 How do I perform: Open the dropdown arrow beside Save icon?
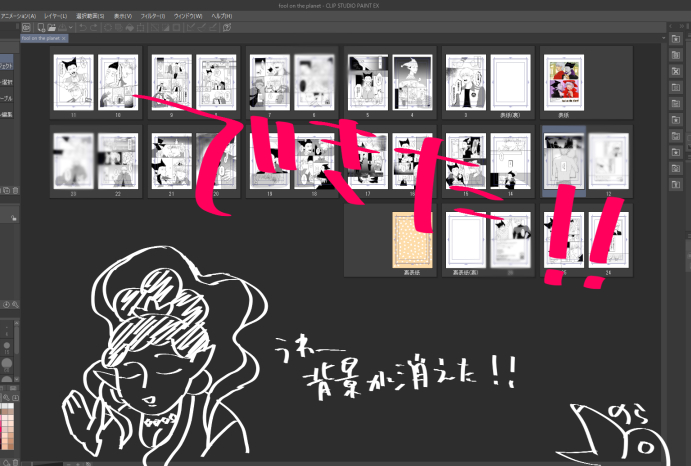click(71, 27)
